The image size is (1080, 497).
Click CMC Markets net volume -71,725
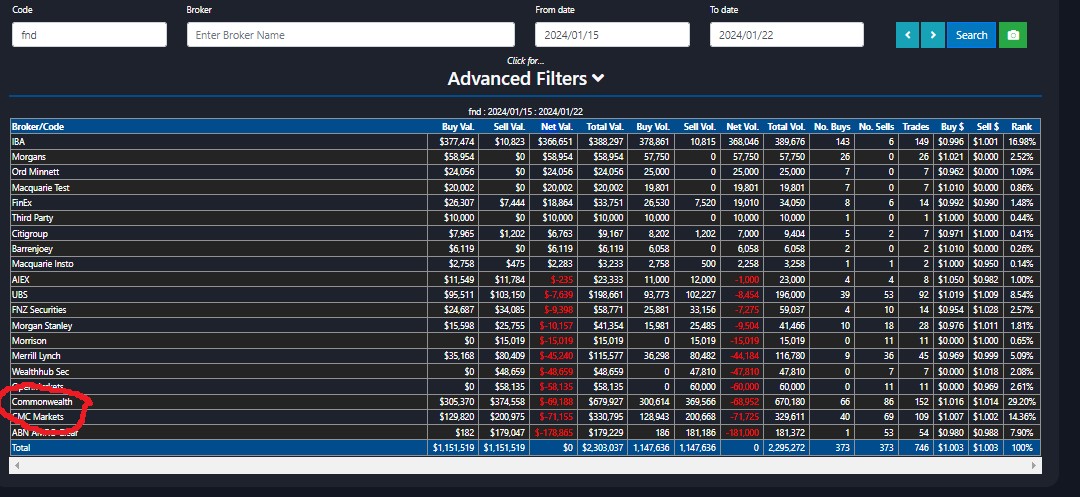coord(745,417)
